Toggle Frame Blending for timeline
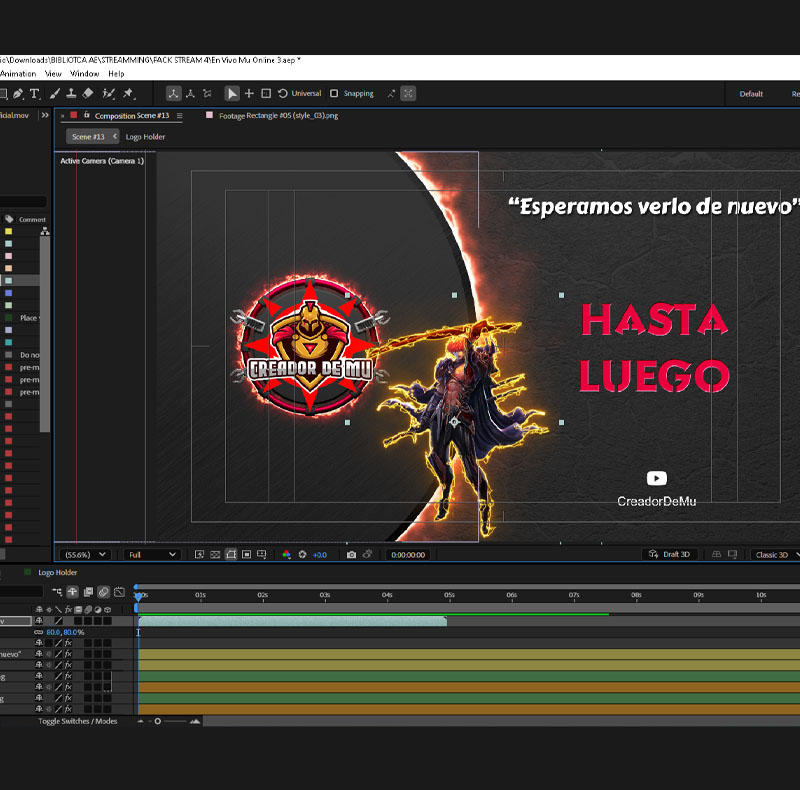Screen dimensions: 800x790 click(88, 592)
